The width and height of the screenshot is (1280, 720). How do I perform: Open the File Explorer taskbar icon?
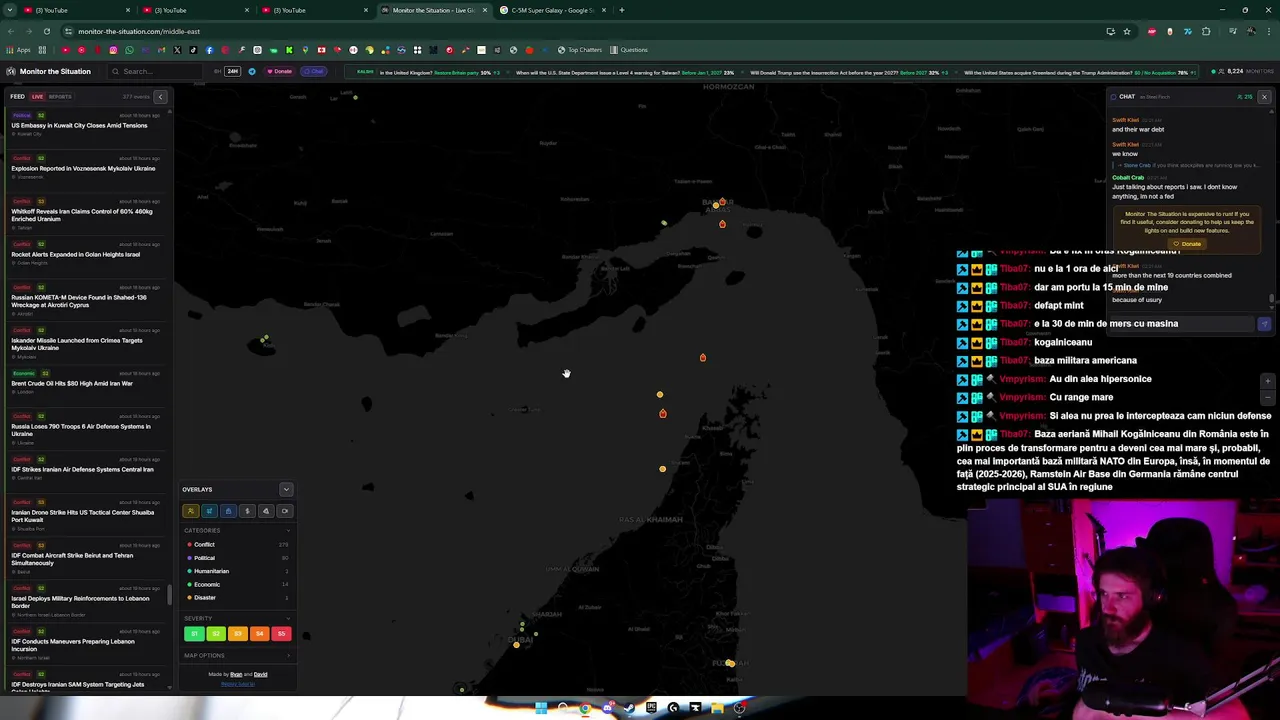pyautogui.click(x=717, y=708)
